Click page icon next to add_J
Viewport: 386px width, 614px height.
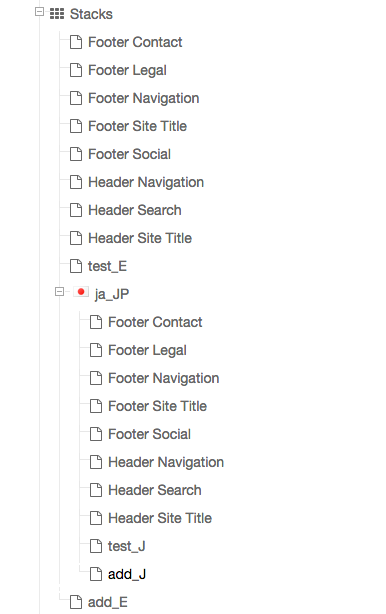[96, 574]
